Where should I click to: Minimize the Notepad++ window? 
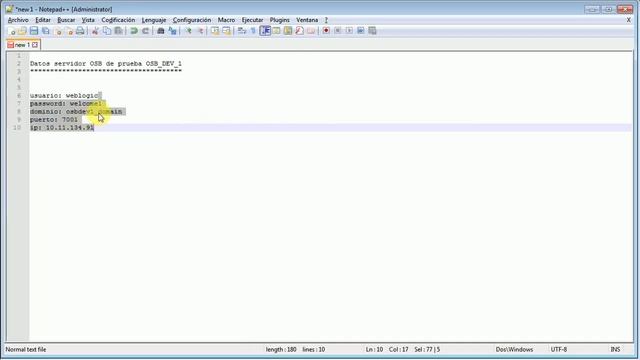pos(592,9)
